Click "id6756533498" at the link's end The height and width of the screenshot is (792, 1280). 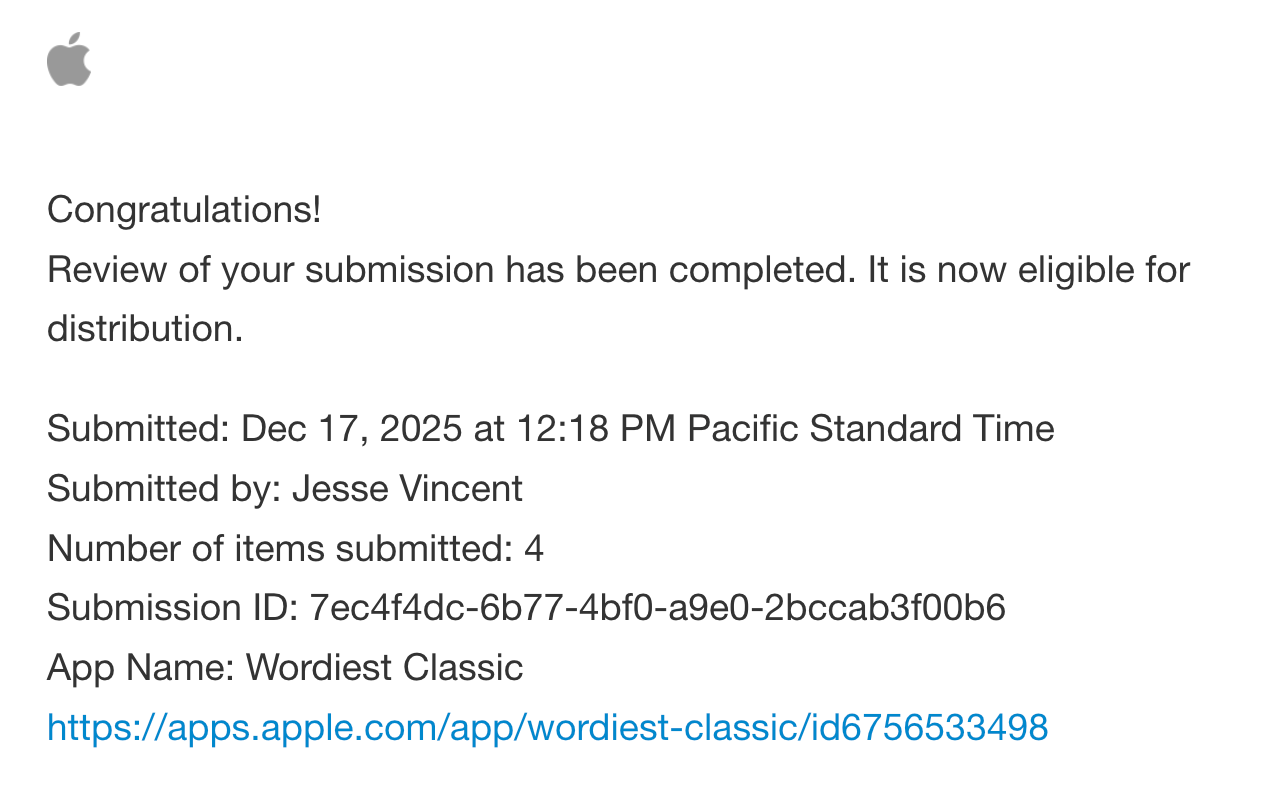click(925, 727)
